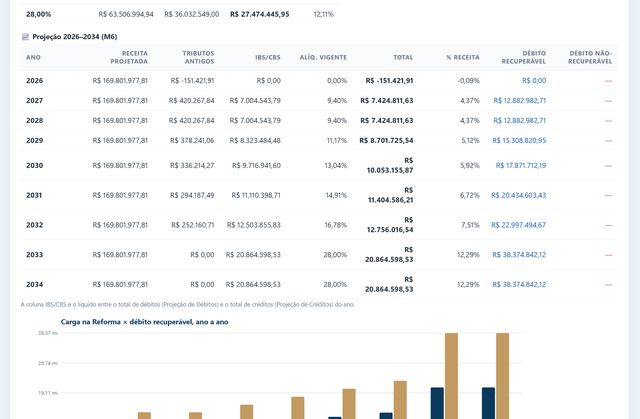This screenshot has height=419, width=640.
Task: Click the ALÍQ. VIGENTE column header
Action: (x=323, y=58)
